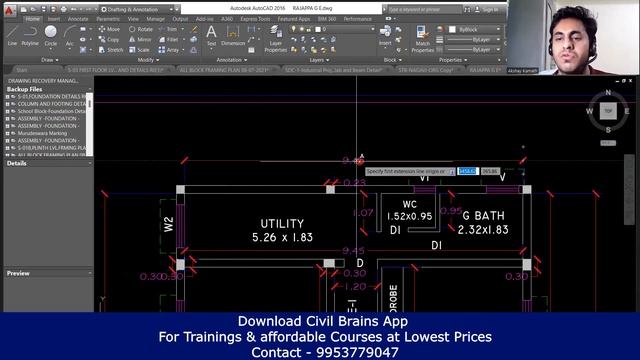Click the Sign In button
640x360 pixels.
pyautogui.click(x=487, y=9)
